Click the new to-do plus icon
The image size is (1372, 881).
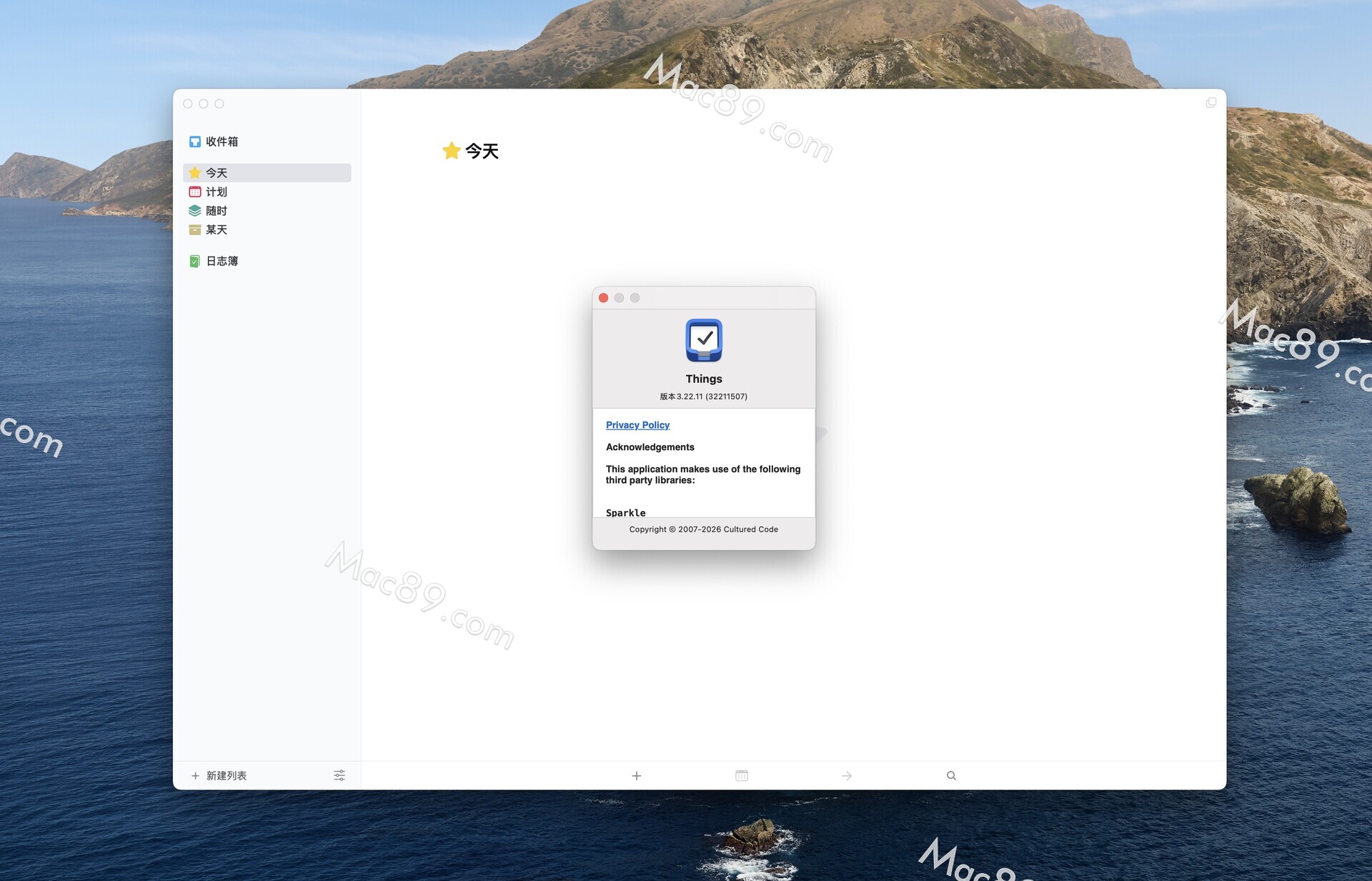(636, 775)
